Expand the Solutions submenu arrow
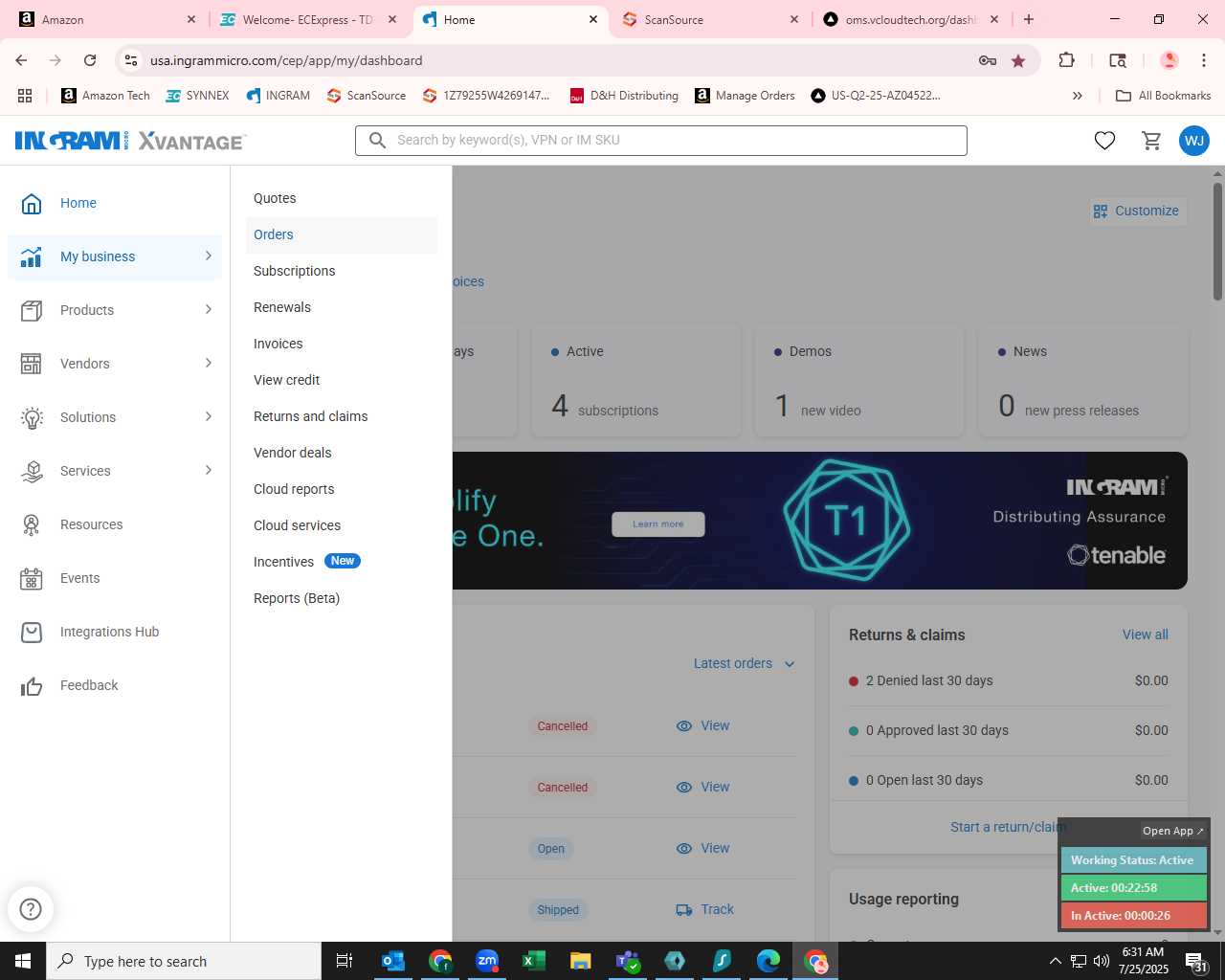This screenshot has height=980, width=1225. 208,416
